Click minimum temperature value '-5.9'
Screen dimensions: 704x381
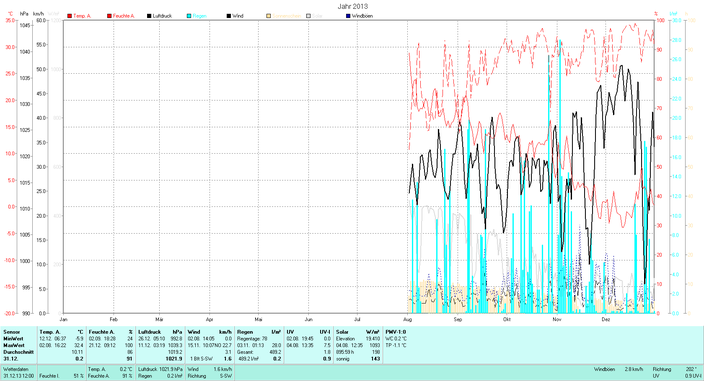(79, 339)
